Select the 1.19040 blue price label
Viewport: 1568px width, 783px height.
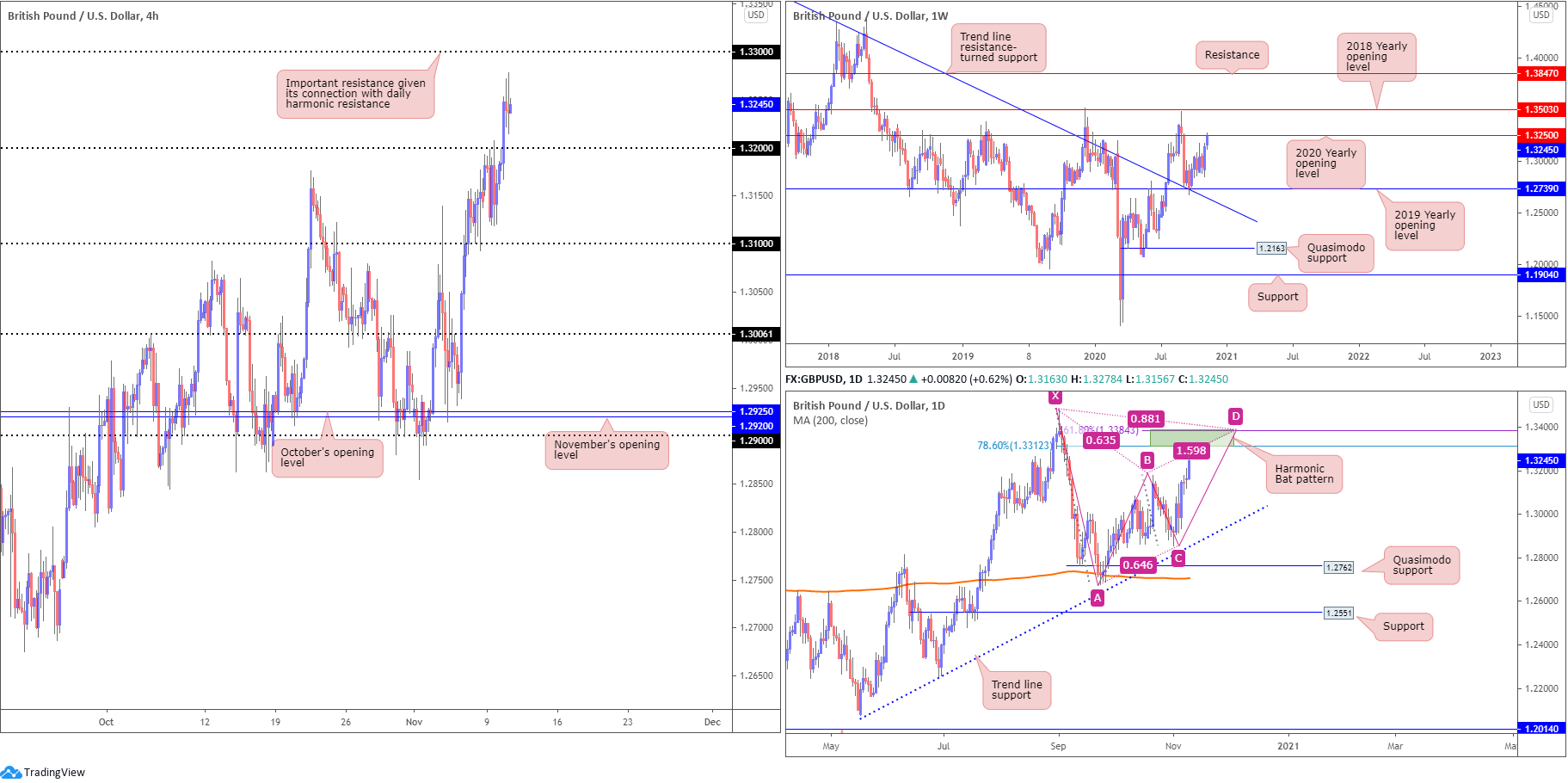(x=1541, y=275)
